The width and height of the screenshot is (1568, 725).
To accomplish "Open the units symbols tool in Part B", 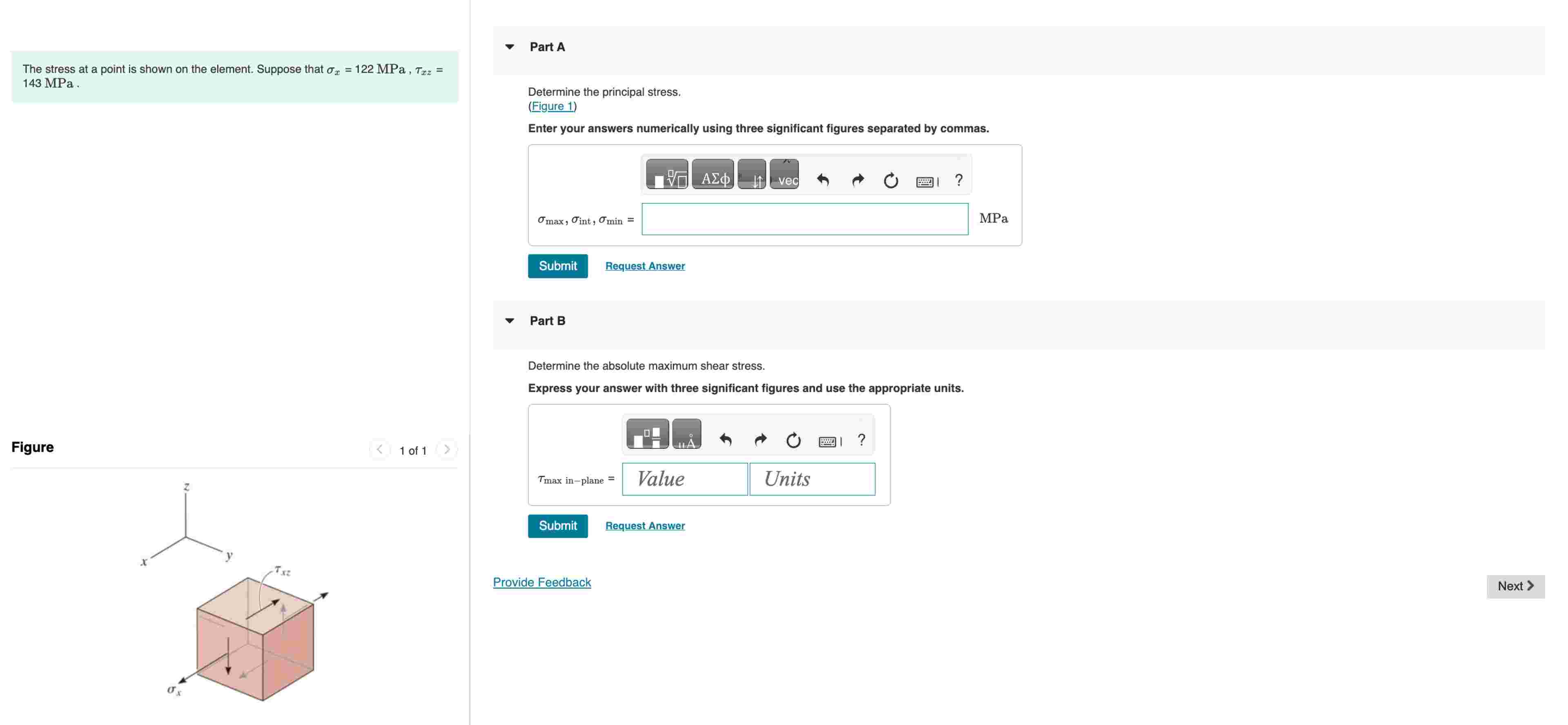I will (686, 434).
